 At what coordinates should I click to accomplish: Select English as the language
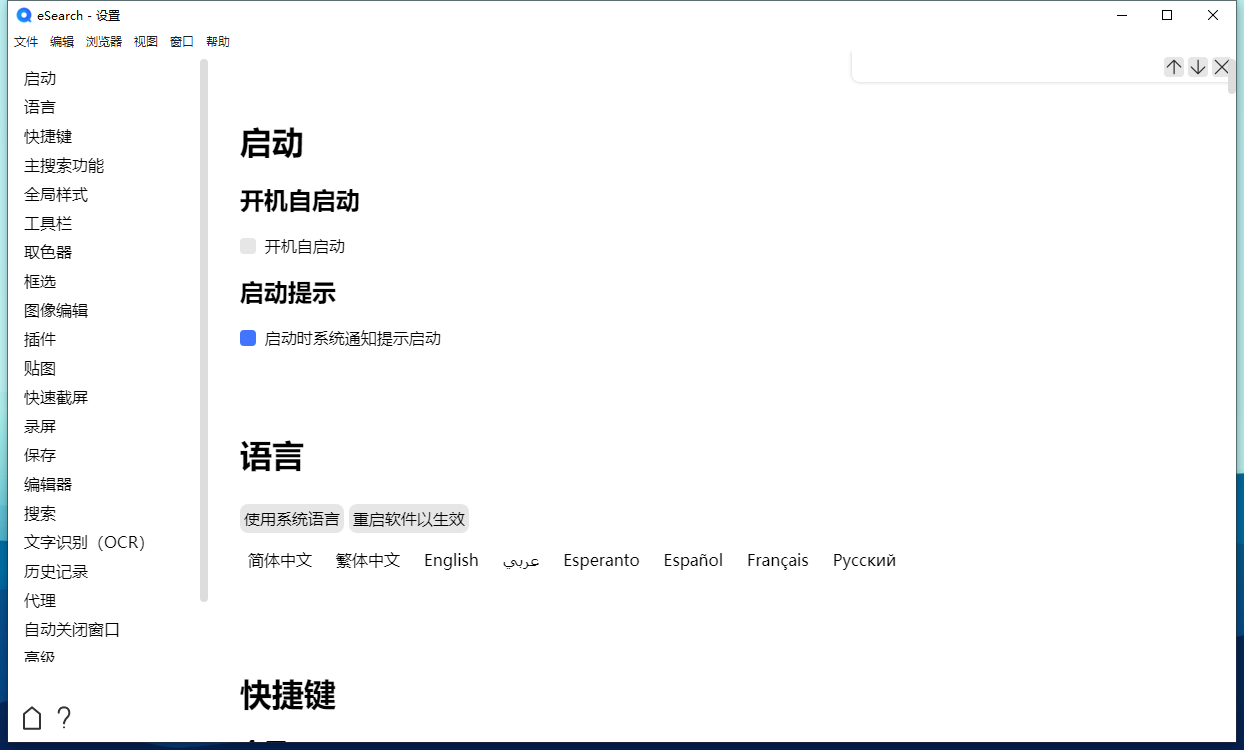[x=450, y=560]
